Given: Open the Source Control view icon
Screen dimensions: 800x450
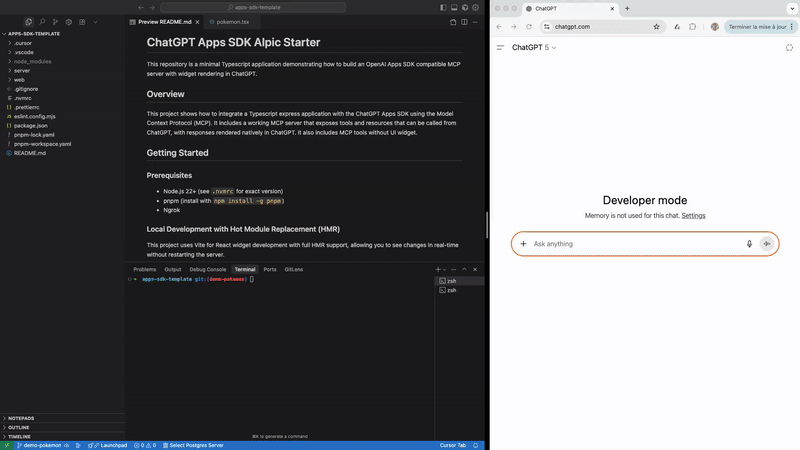Looking at the screenshot, I should 55,21.
